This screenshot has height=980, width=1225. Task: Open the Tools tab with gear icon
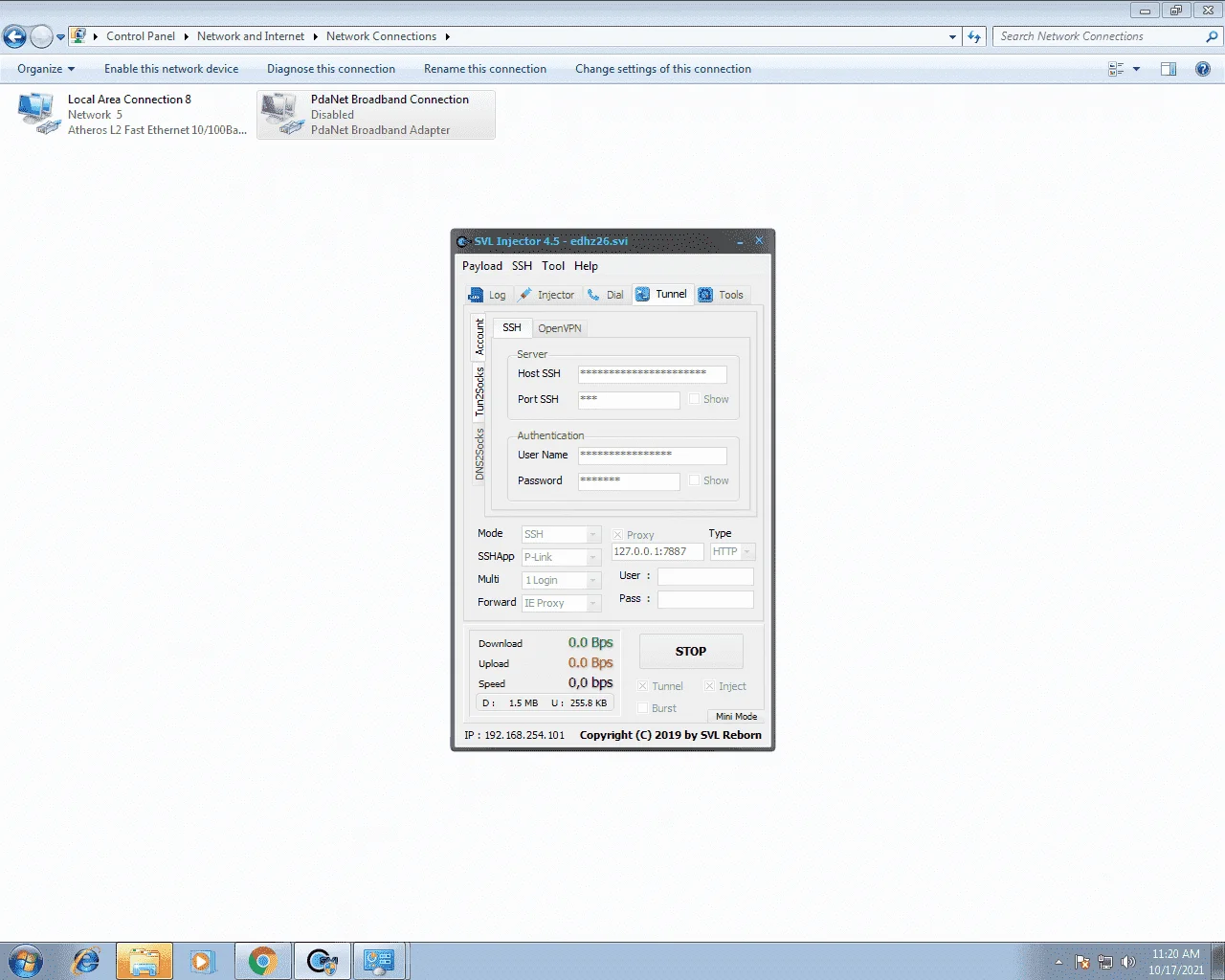(722, 295)
